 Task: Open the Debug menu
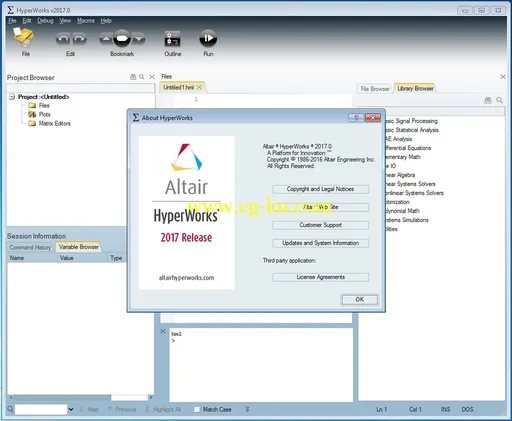(x=45, y=21)
